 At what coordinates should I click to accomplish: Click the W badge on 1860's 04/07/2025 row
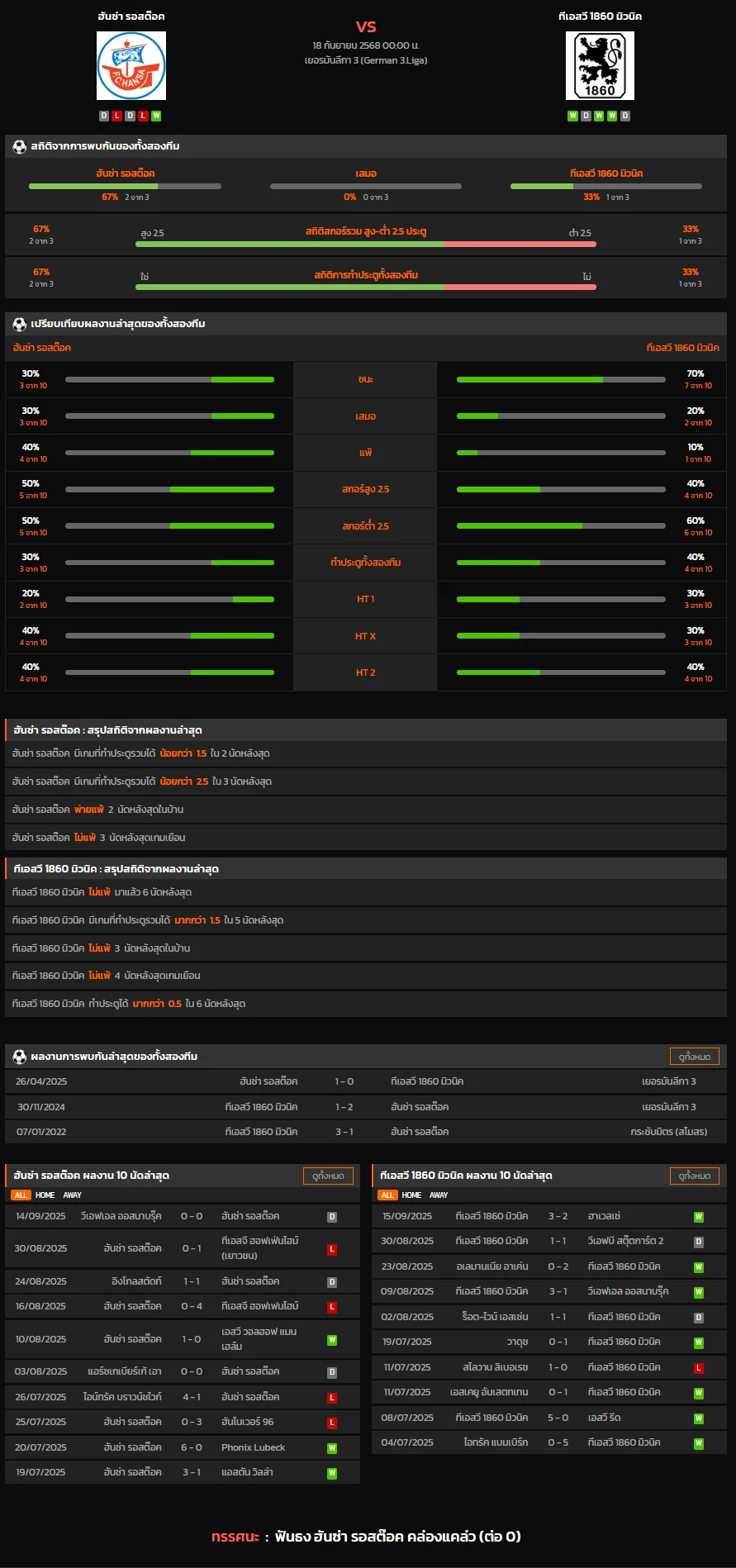coord(699,1443)
